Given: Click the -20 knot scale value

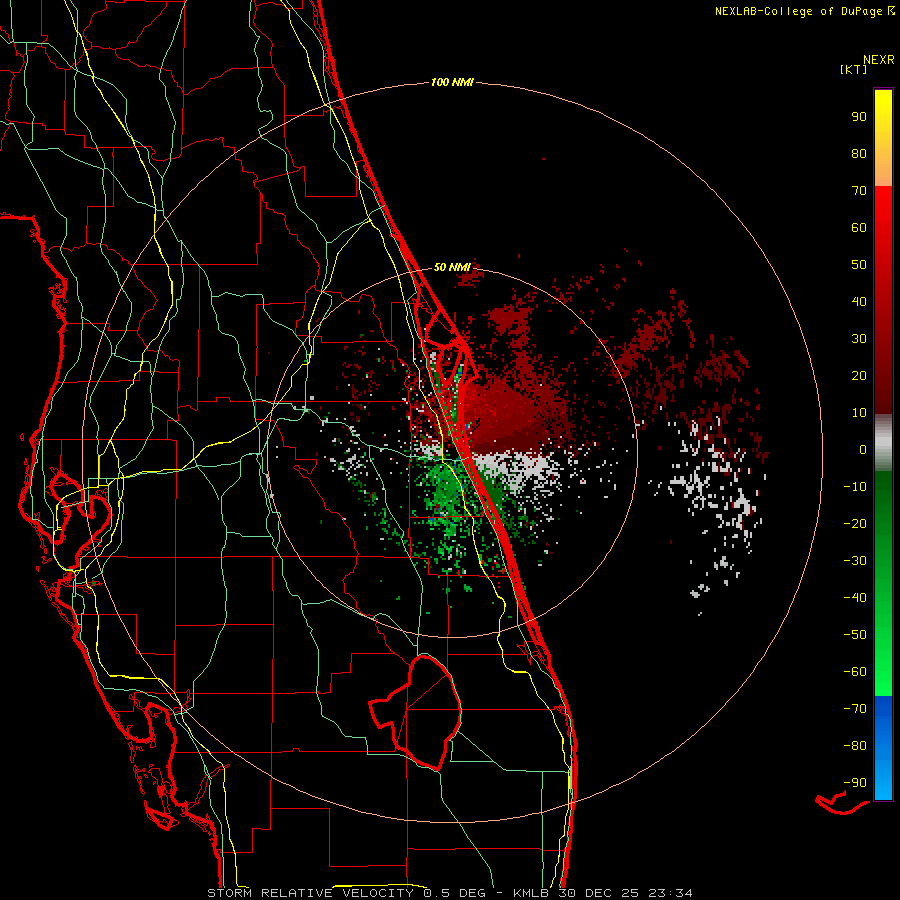Looking at the screenshot, I should (x=855, y=523).
